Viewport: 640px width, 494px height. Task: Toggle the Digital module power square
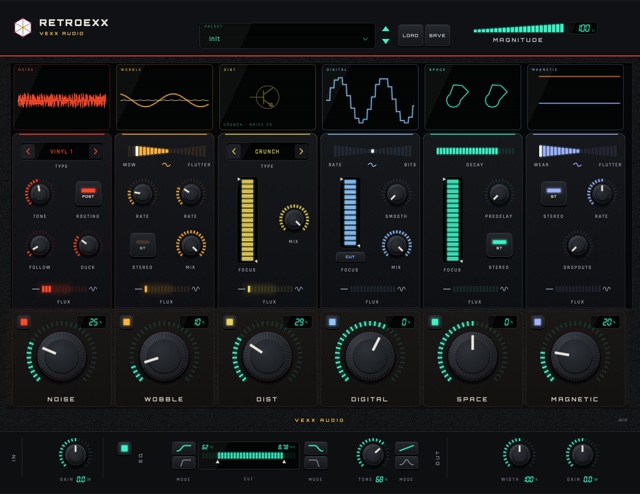[332, 322]
